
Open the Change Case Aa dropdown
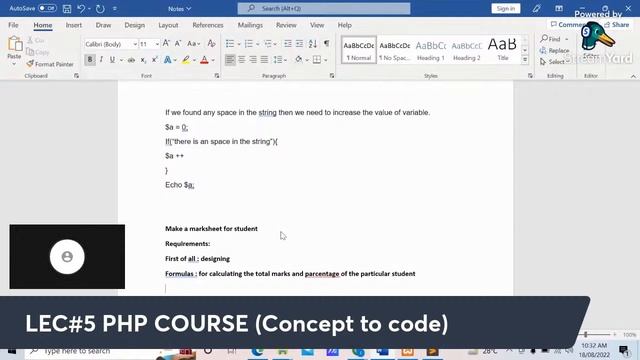click(193, 44)
